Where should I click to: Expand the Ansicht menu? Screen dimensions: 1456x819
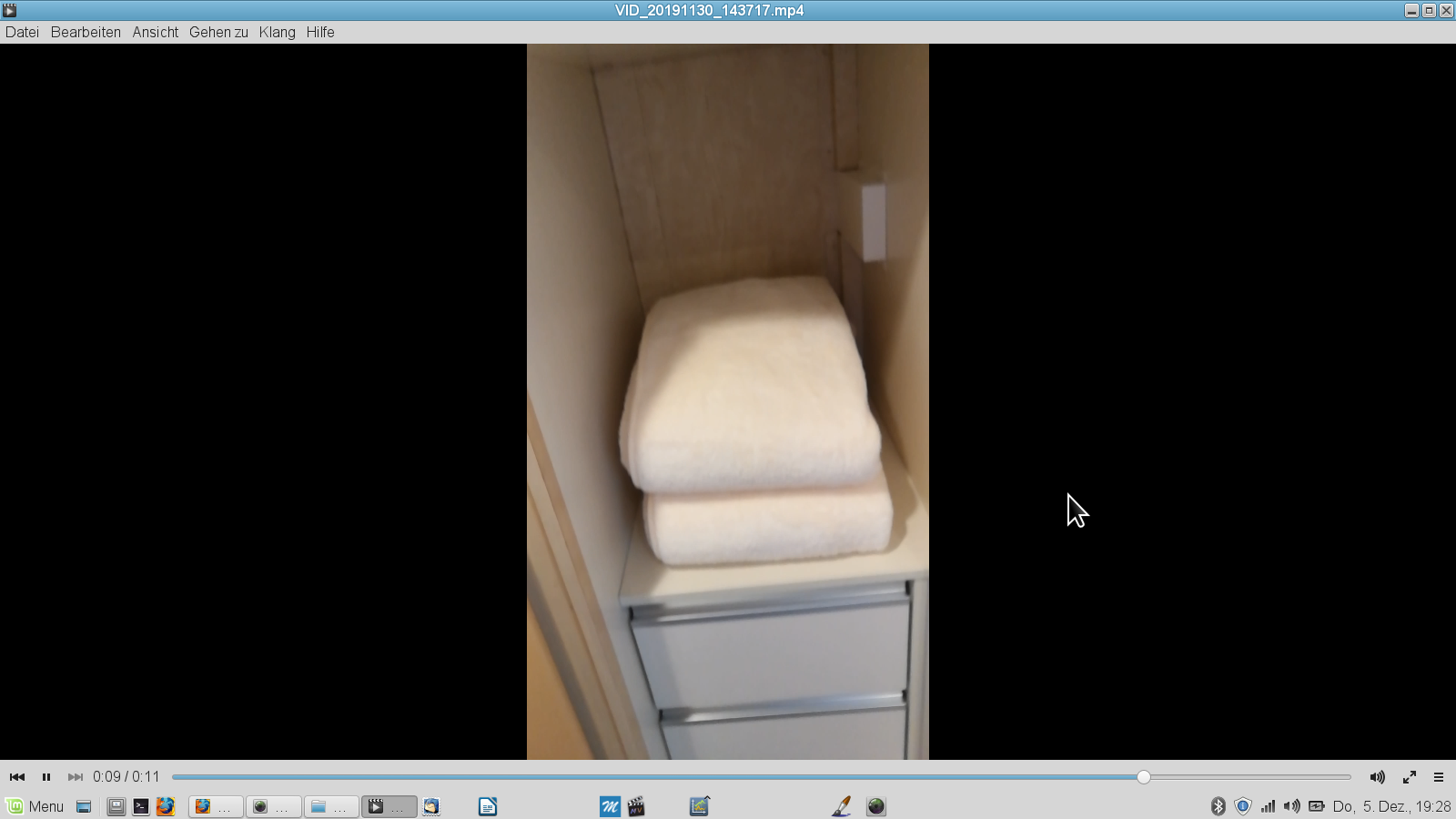point(155,32)
